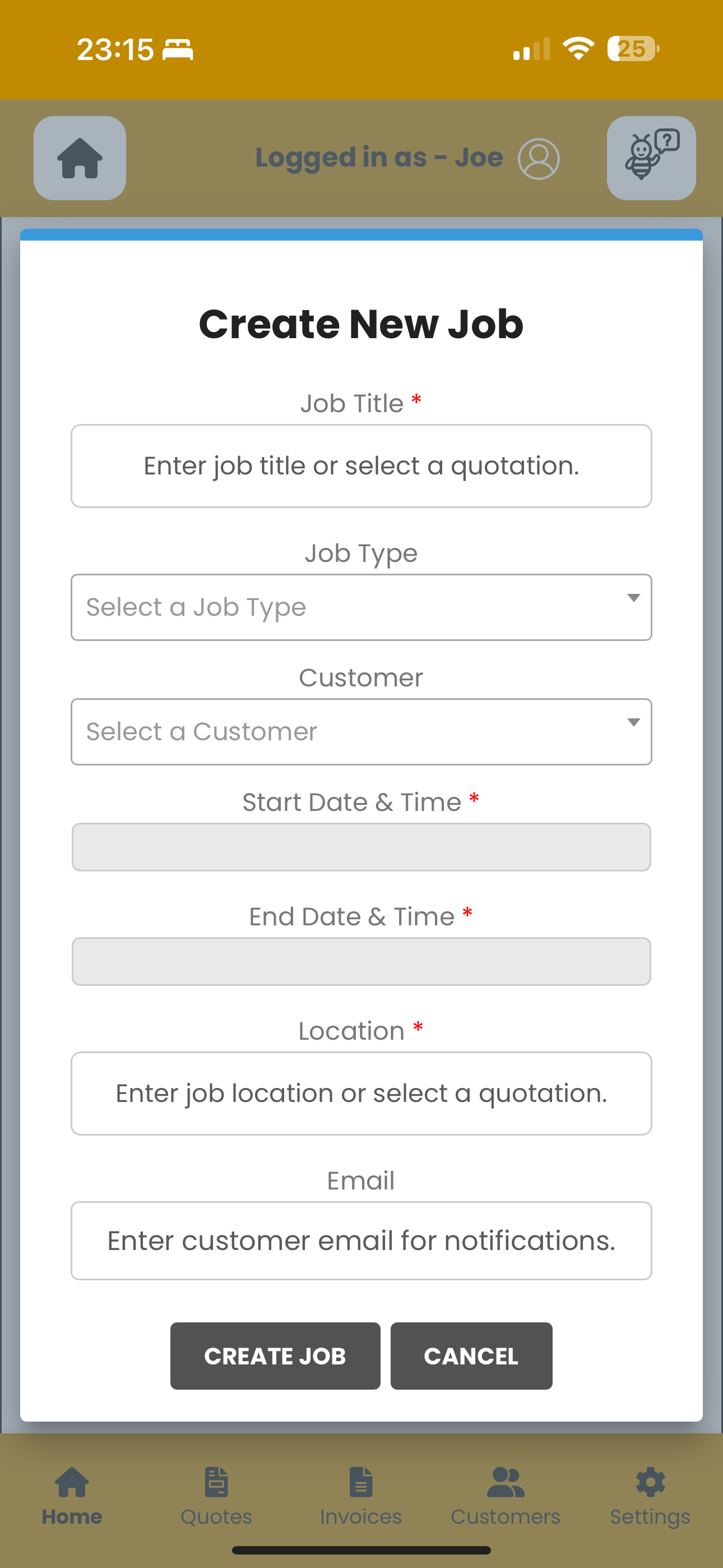Click the Job Type dropdown arrow

pyautogui.click(x=633, y=598)
